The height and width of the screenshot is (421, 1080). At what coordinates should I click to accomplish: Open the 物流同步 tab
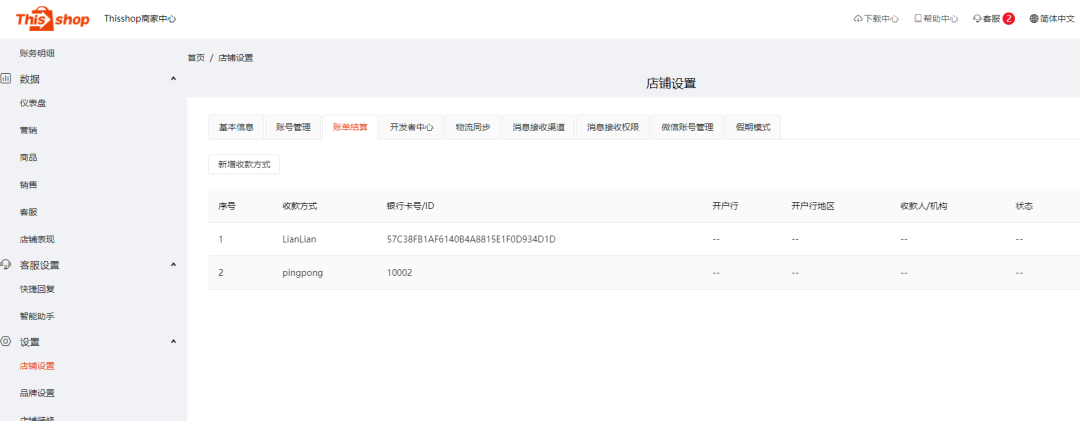tap(473, 127)
